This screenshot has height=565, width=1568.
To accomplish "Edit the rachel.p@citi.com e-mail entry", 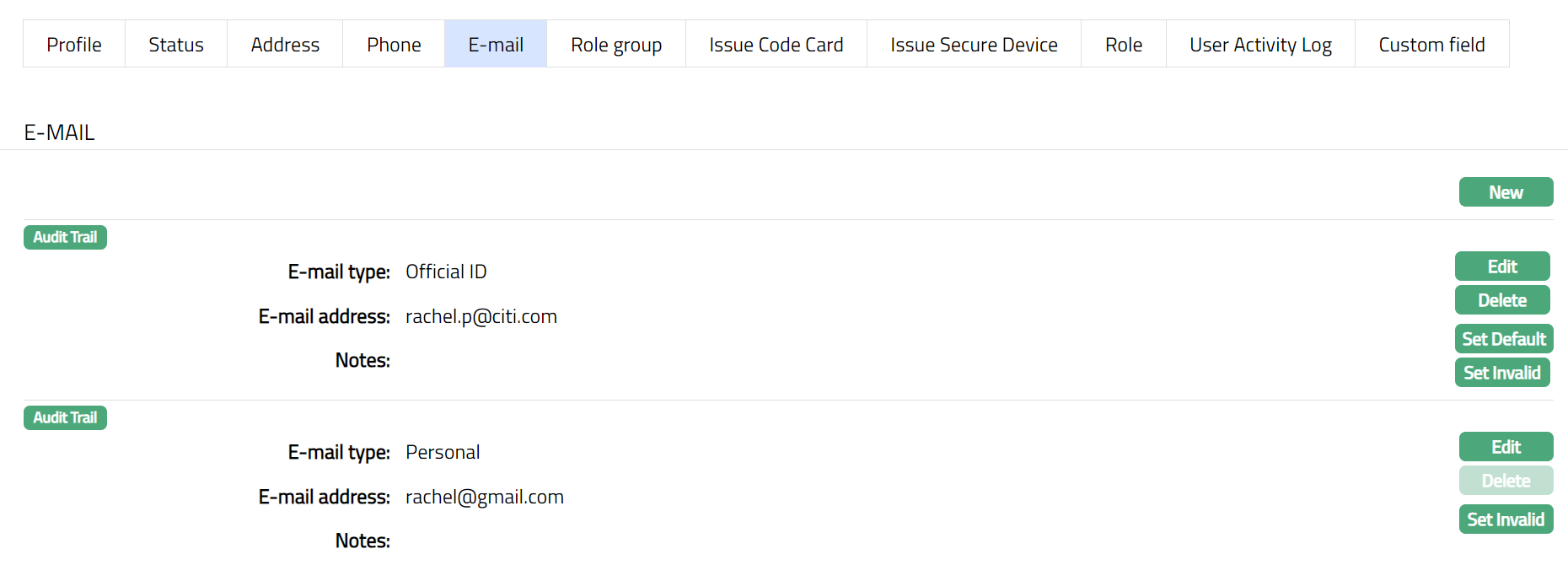I will point(1502,266).
